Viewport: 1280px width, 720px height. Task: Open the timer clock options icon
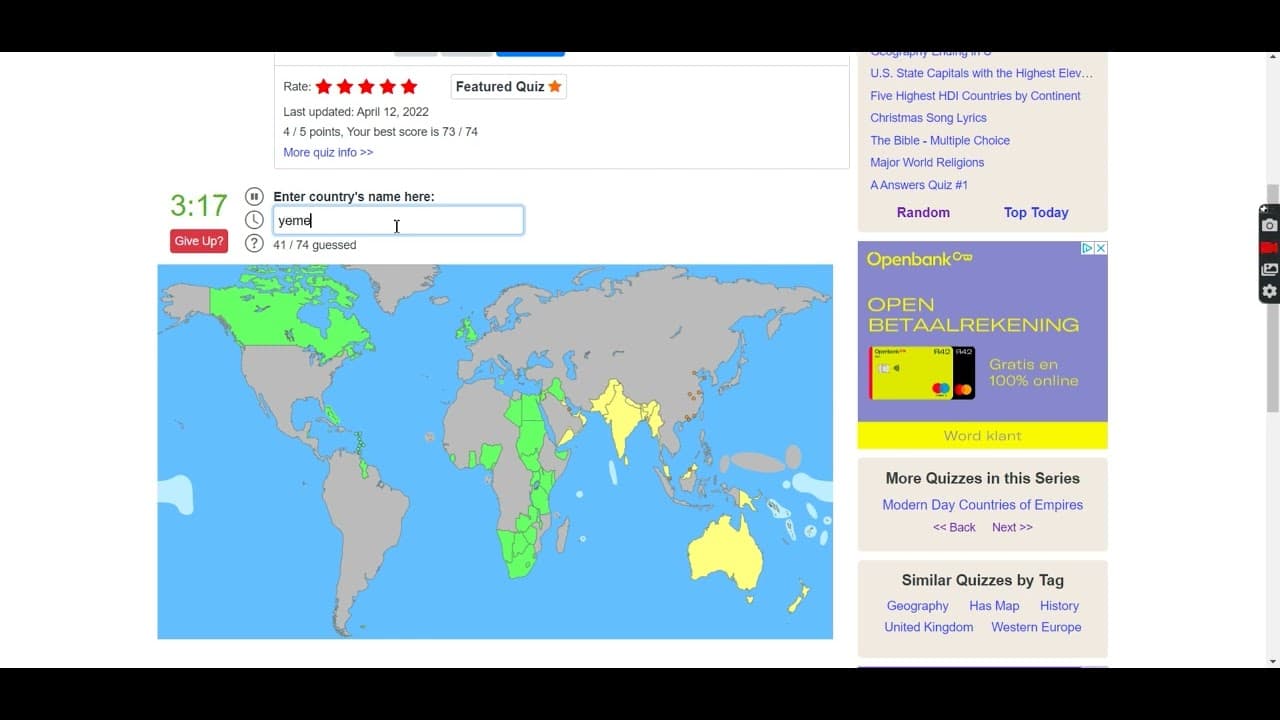(255, 220)
